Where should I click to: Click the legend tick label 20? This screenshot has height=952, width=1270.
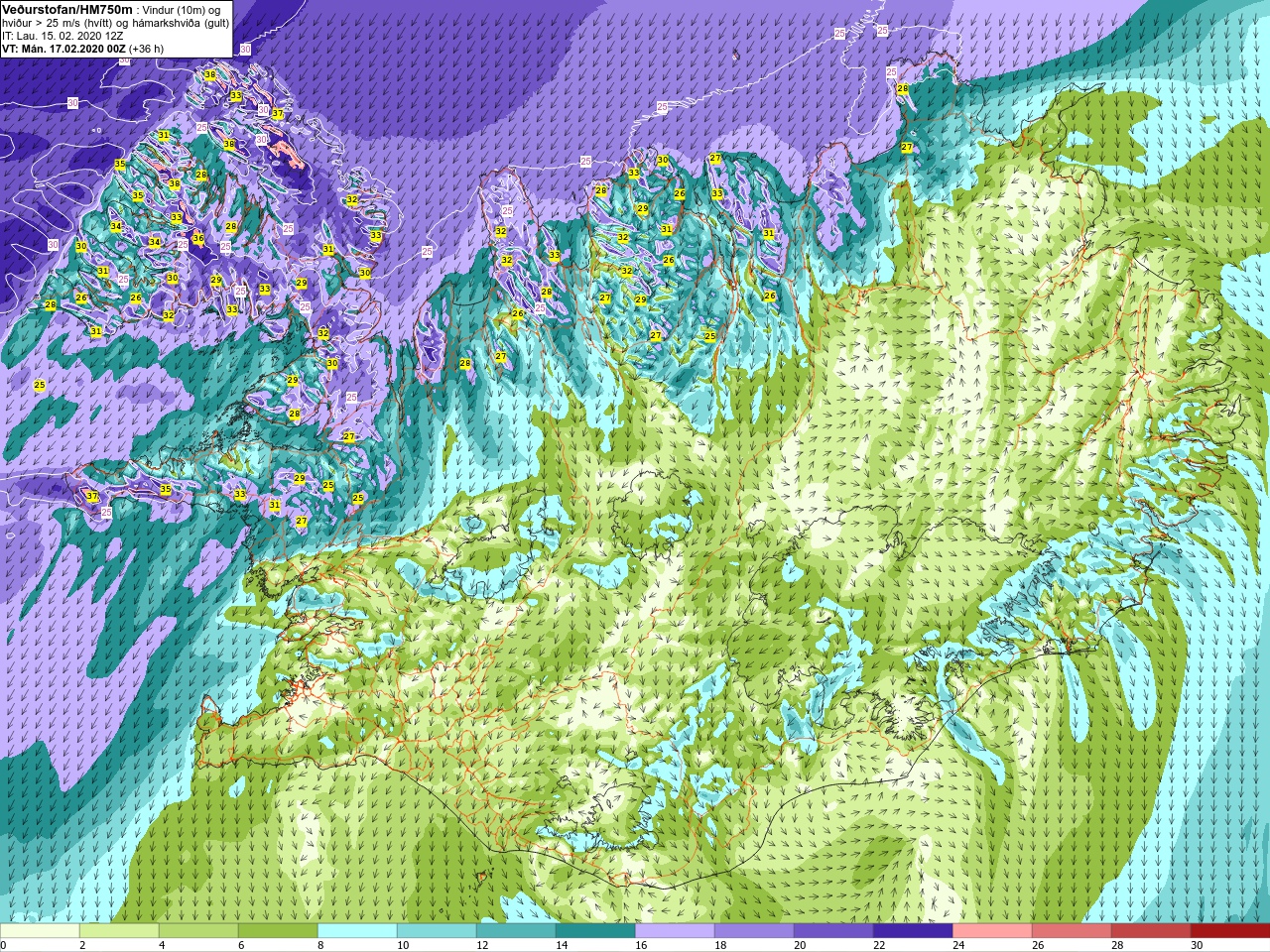(x=800, y=945)
